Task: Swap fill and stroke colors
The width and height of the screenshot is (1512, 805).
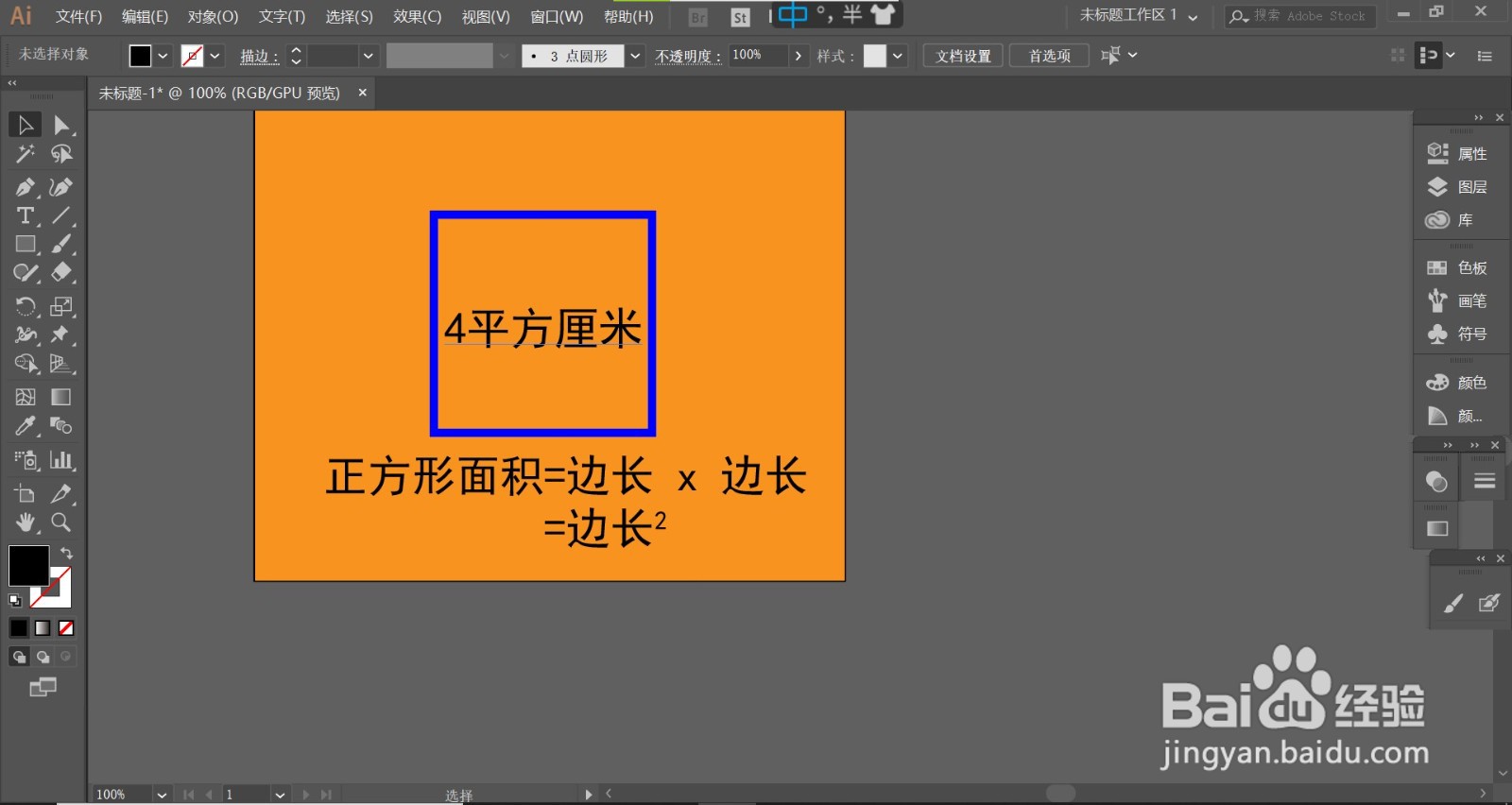Action: (66, 553)
